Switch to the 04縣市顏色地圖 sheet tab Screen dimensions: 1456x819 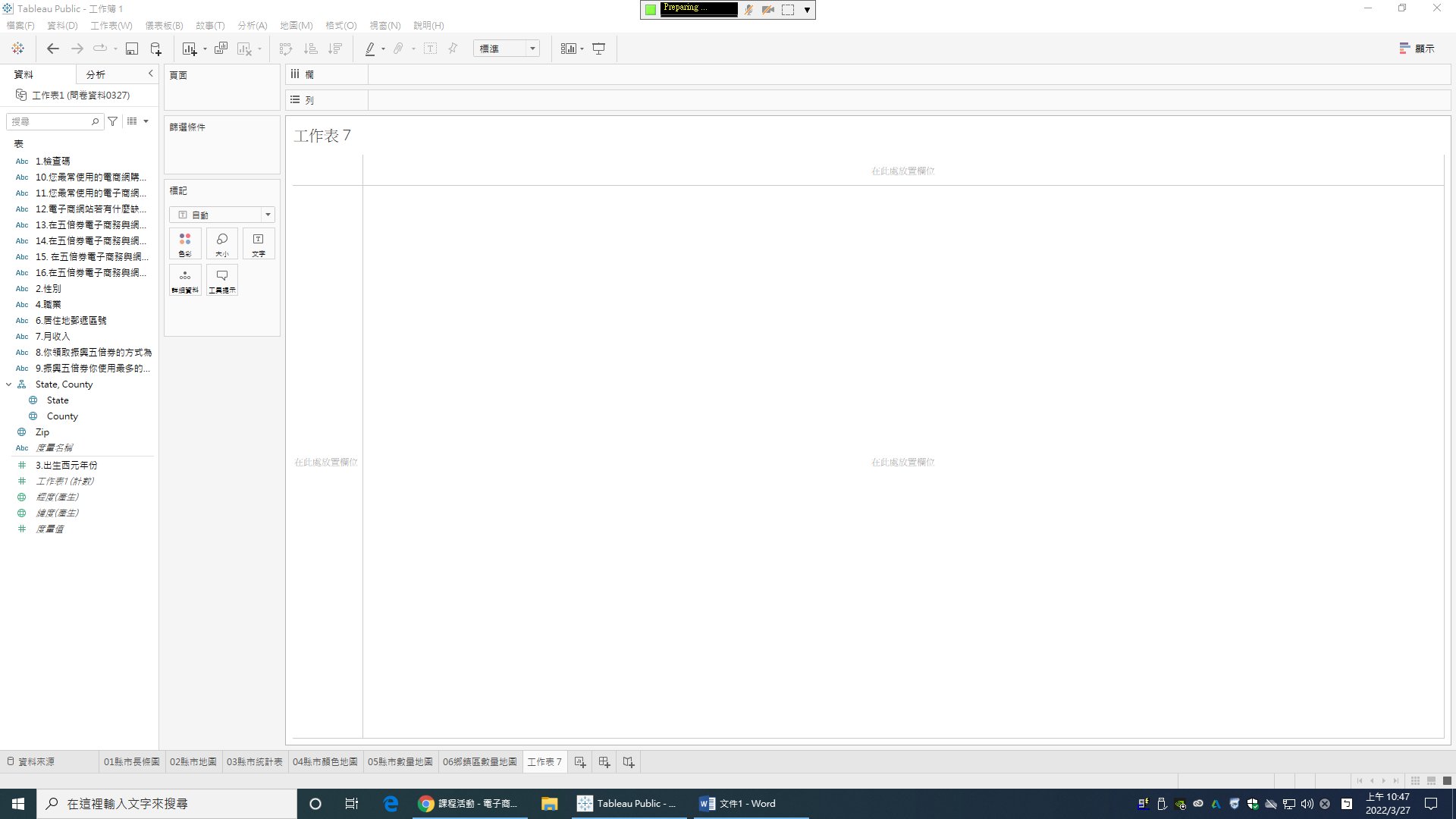tap(325, 762)
